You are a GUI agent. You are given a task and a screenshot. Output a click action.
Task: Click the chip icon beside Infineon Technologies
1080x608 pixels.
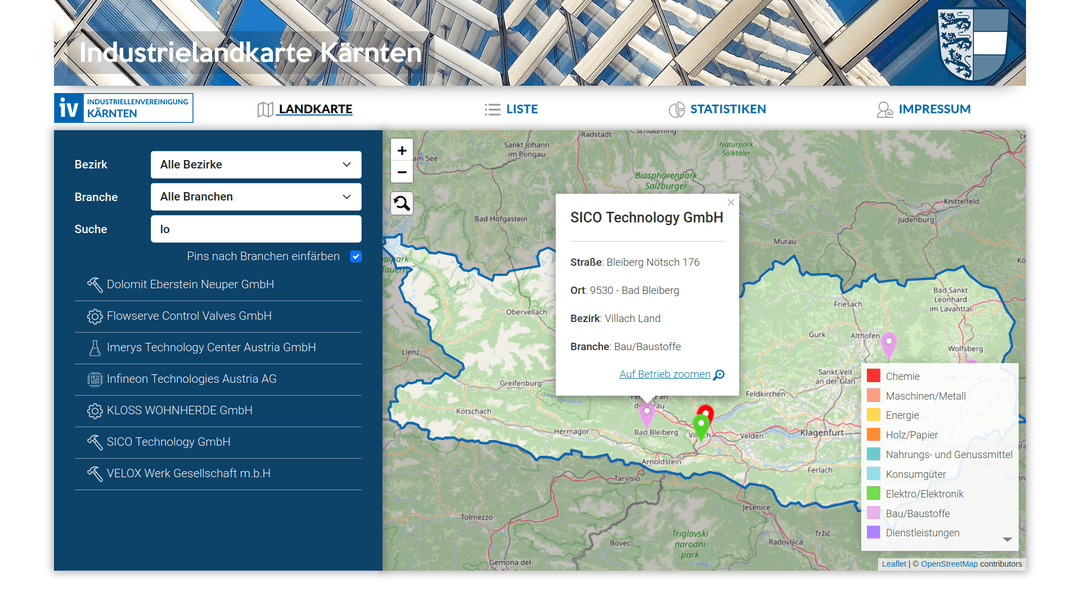[94, 379]
